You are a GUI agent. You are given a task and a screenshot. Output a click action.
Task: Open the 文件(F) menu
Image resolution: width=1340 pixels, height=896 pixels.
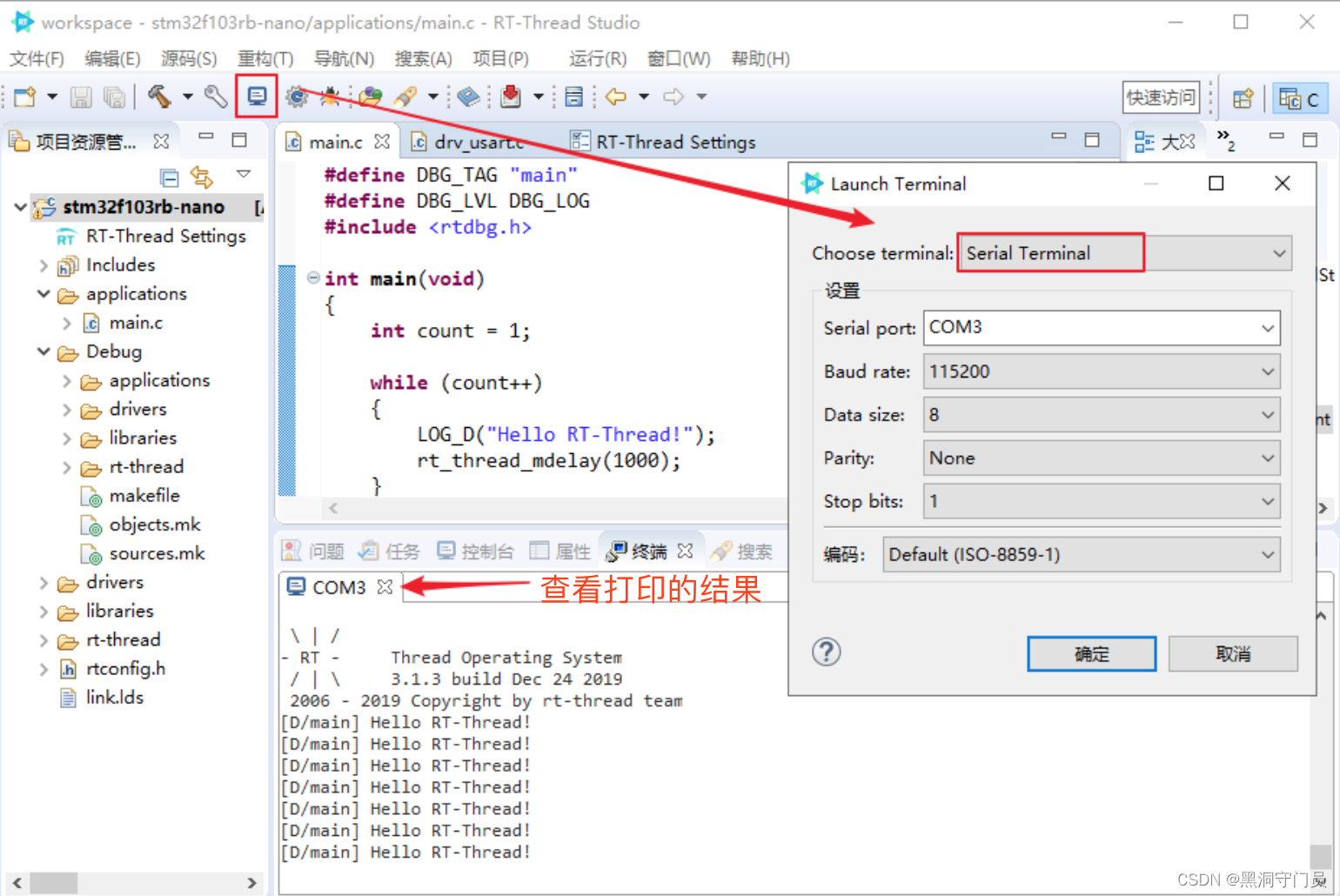(x=37, y=58)
